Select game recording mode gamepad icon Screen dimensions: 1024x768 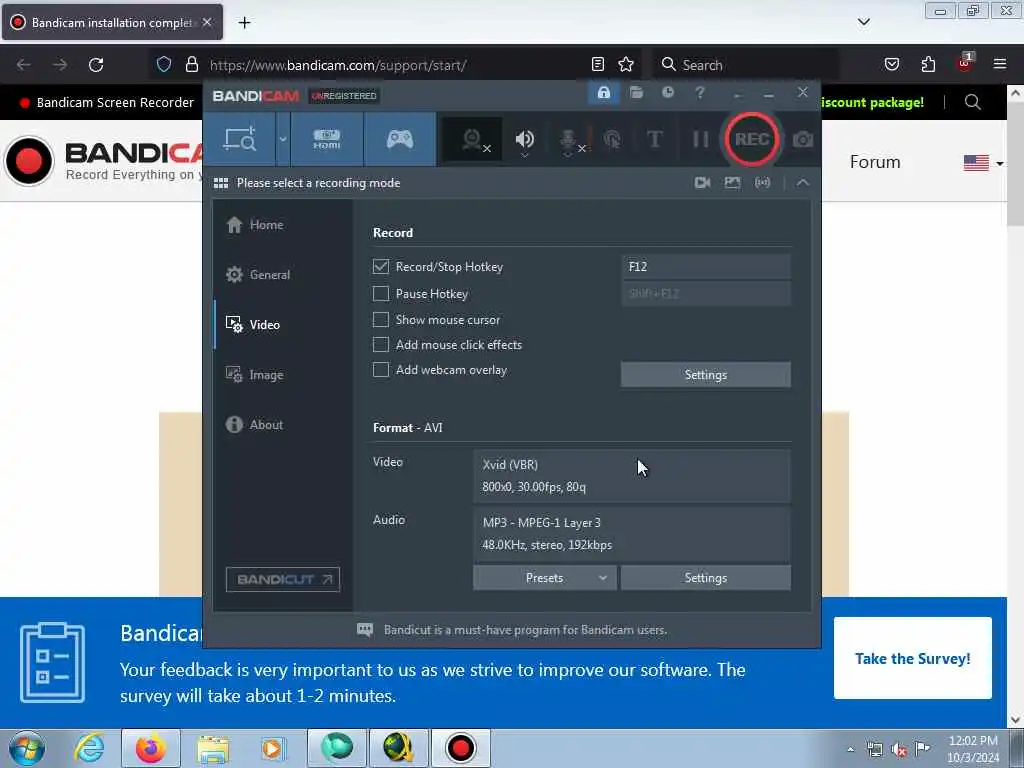point(400,139)
